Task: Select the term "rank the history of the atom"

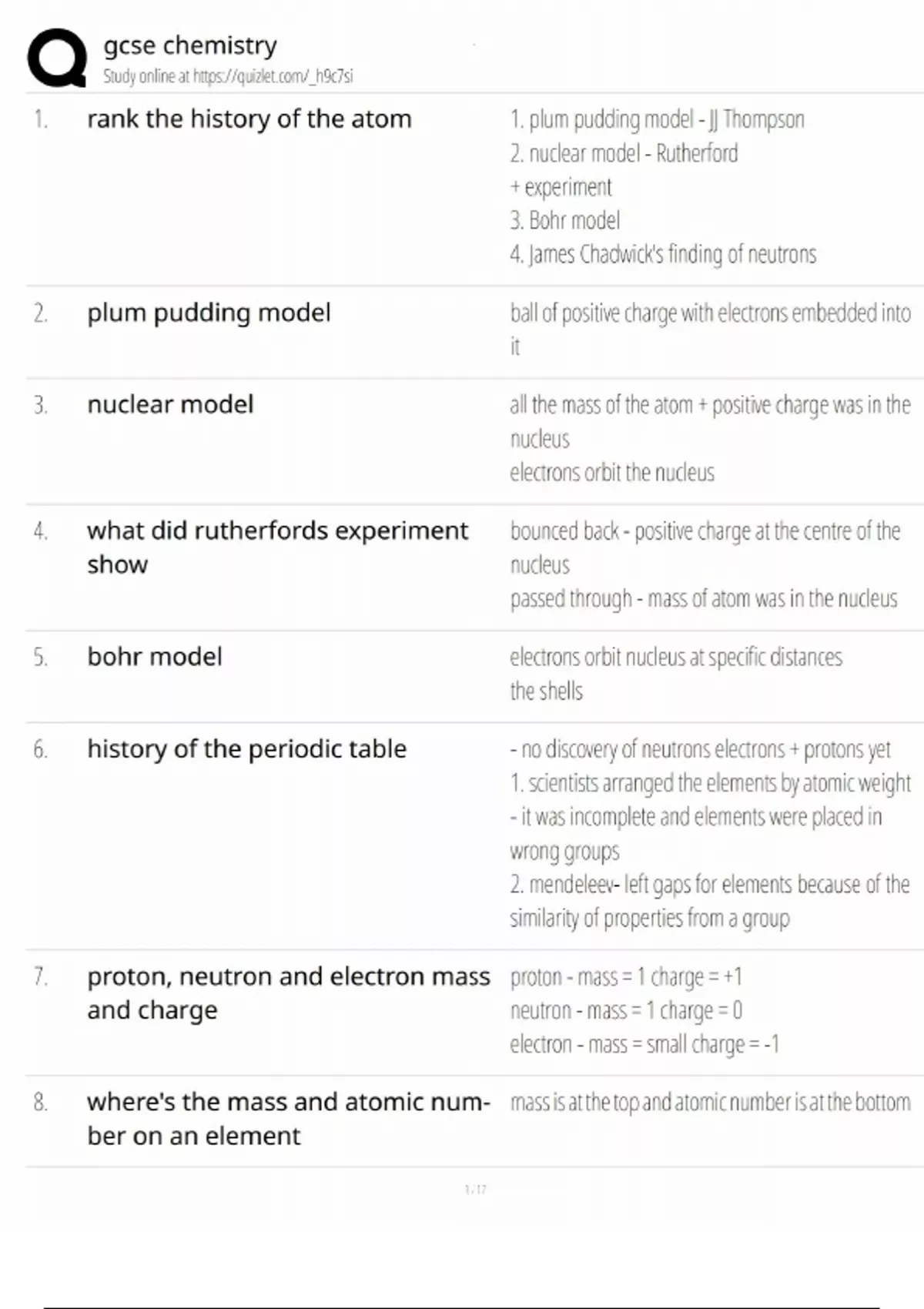Action: 249,119
